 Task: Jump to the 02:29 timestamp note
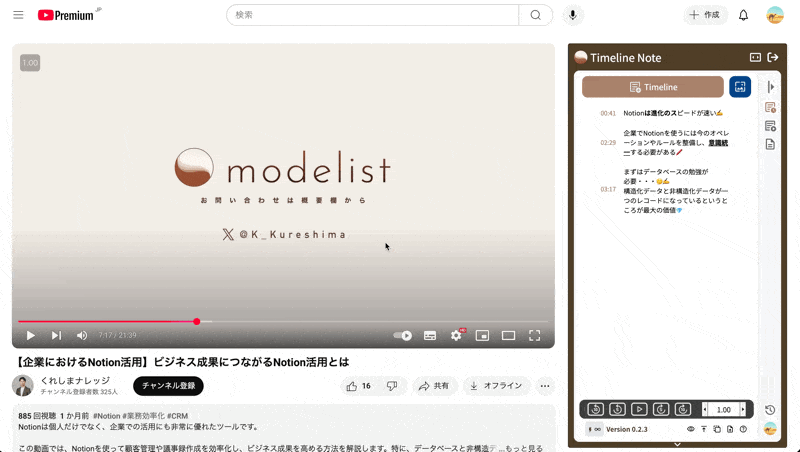tap(608, 143)
